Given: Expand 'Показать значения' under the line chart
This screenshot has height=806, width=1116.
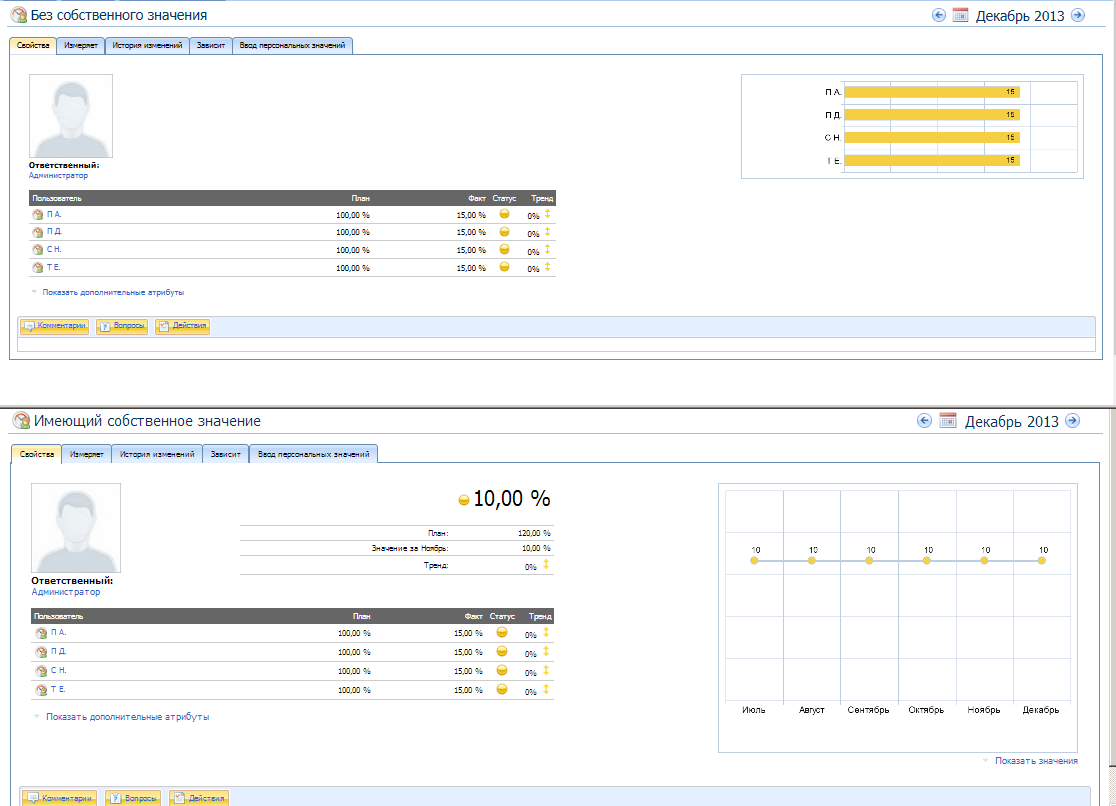Looking at the screenshot, I should [x=1035, y=761].
